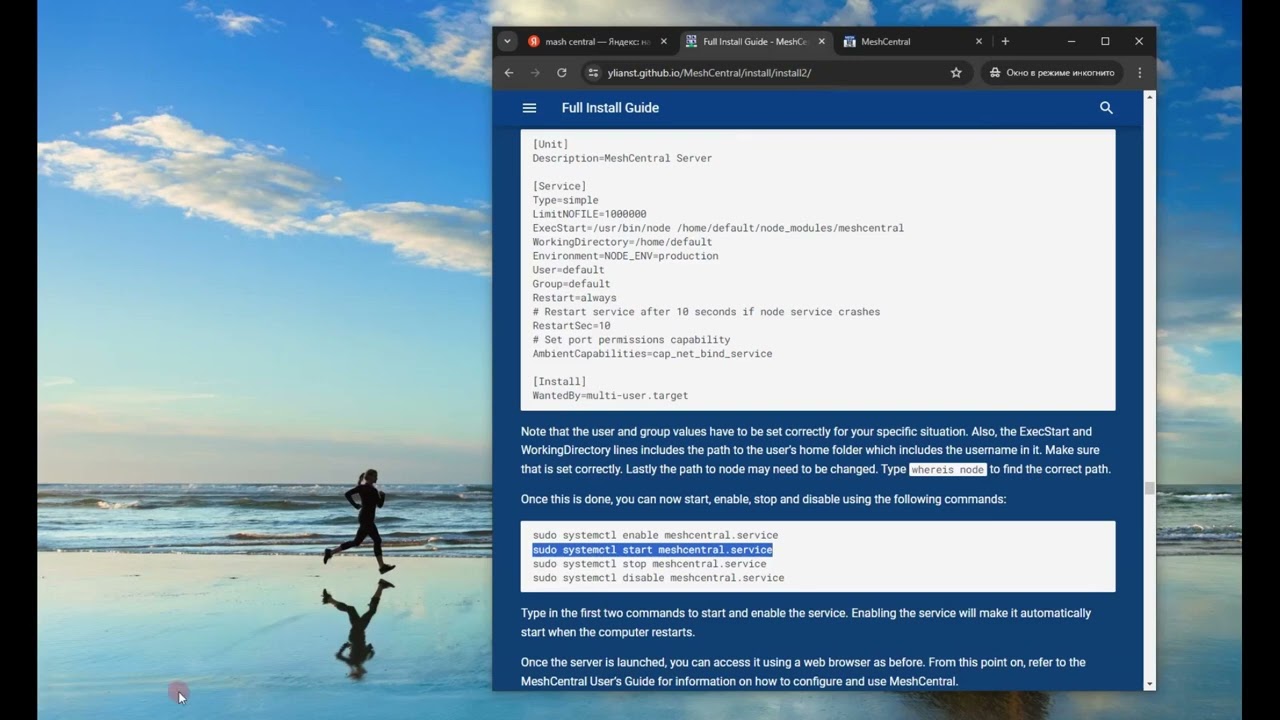
Task: Click the 'WorkingDirectory=/home/default' line
Action: tap(622, 242)
